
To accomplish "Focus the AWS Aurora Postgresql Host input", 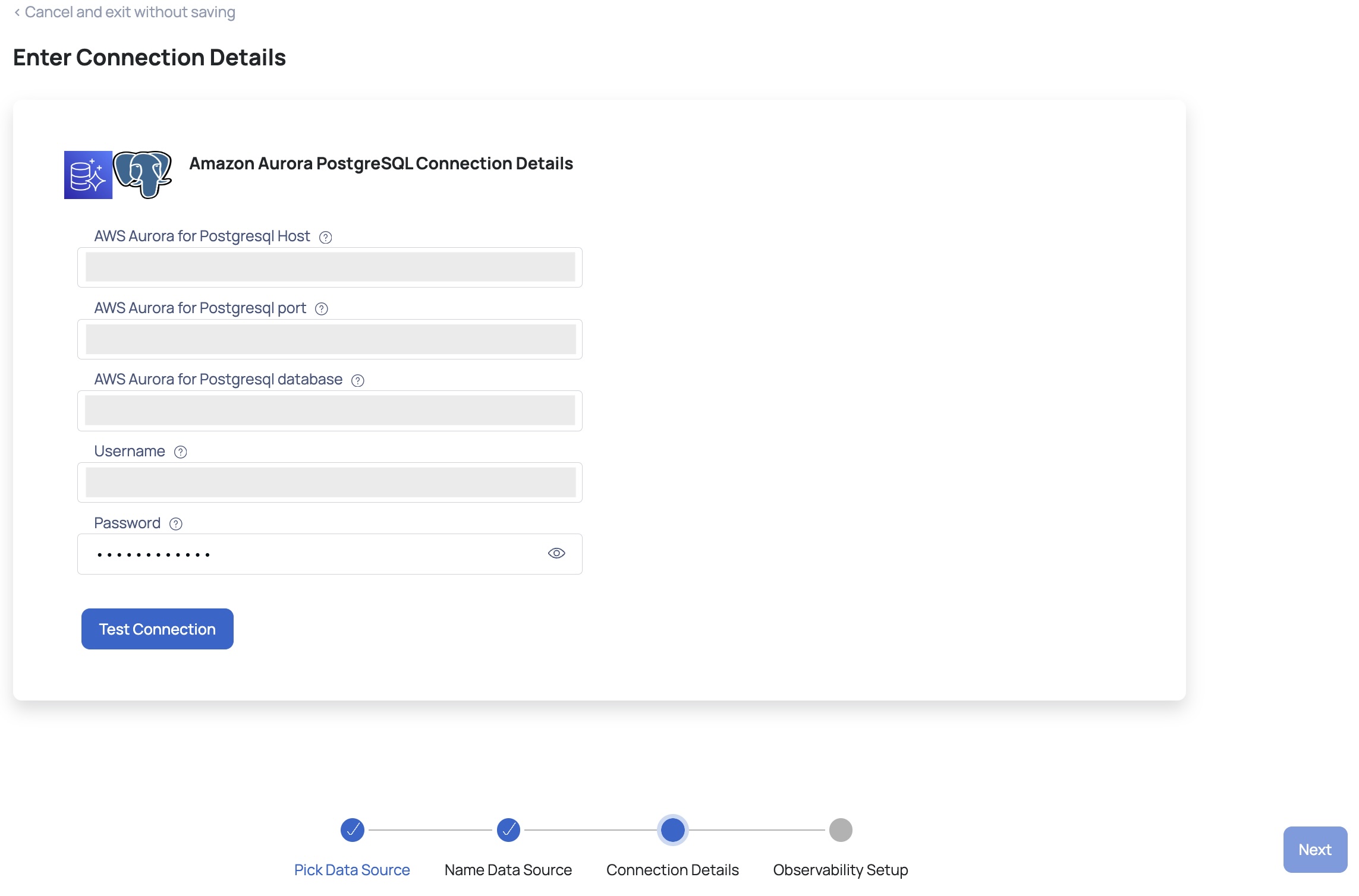I will click(330, 267).
